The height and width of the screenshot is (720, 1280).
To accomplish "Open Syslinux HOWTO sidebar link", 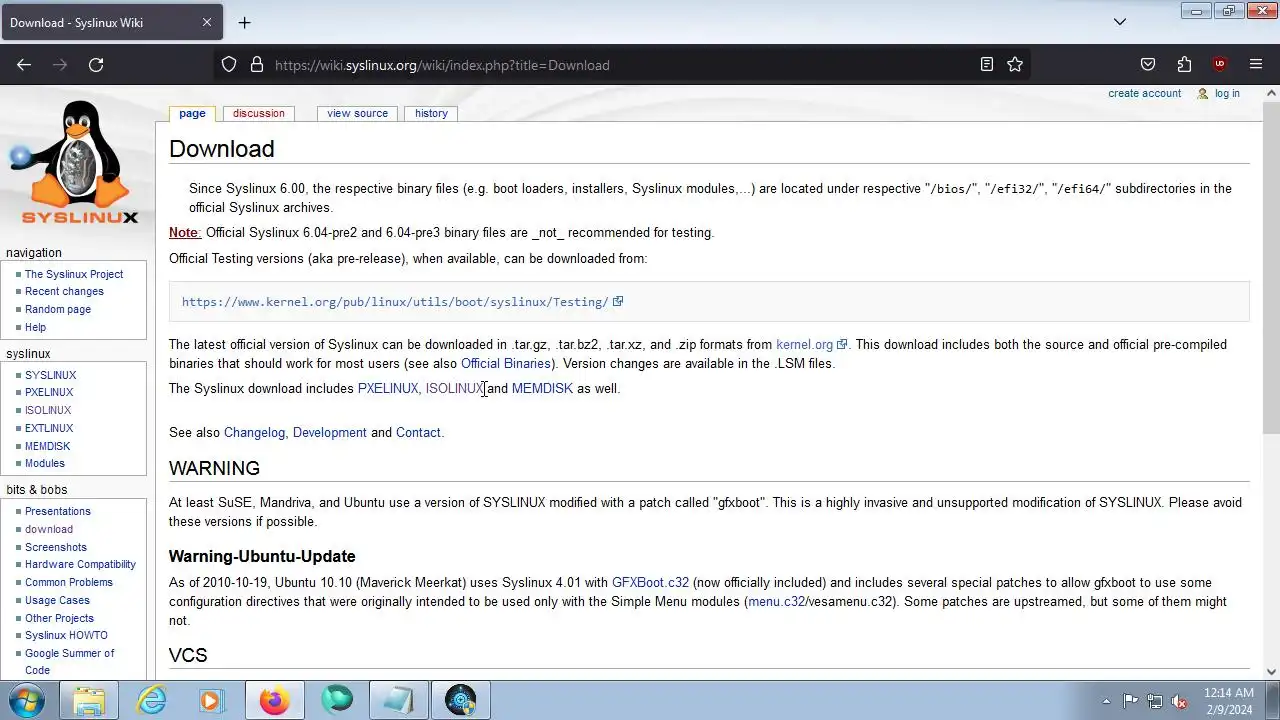I will 66,635.
